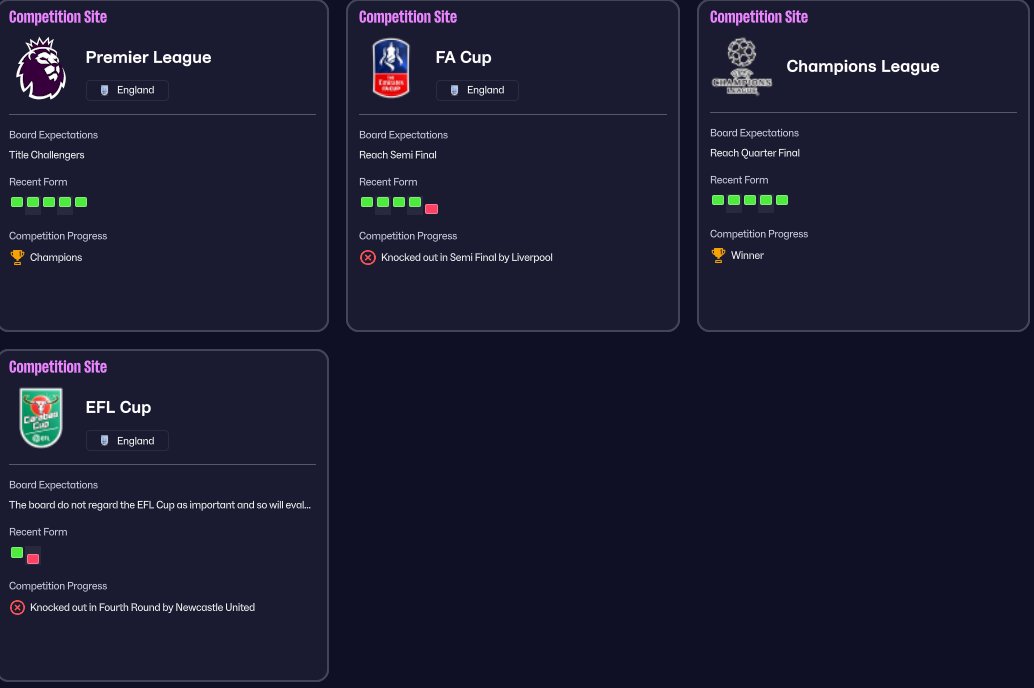The image size is (1034, 688).
Task: Click the England flag in FA Cup card
Action: coord(454,90)
